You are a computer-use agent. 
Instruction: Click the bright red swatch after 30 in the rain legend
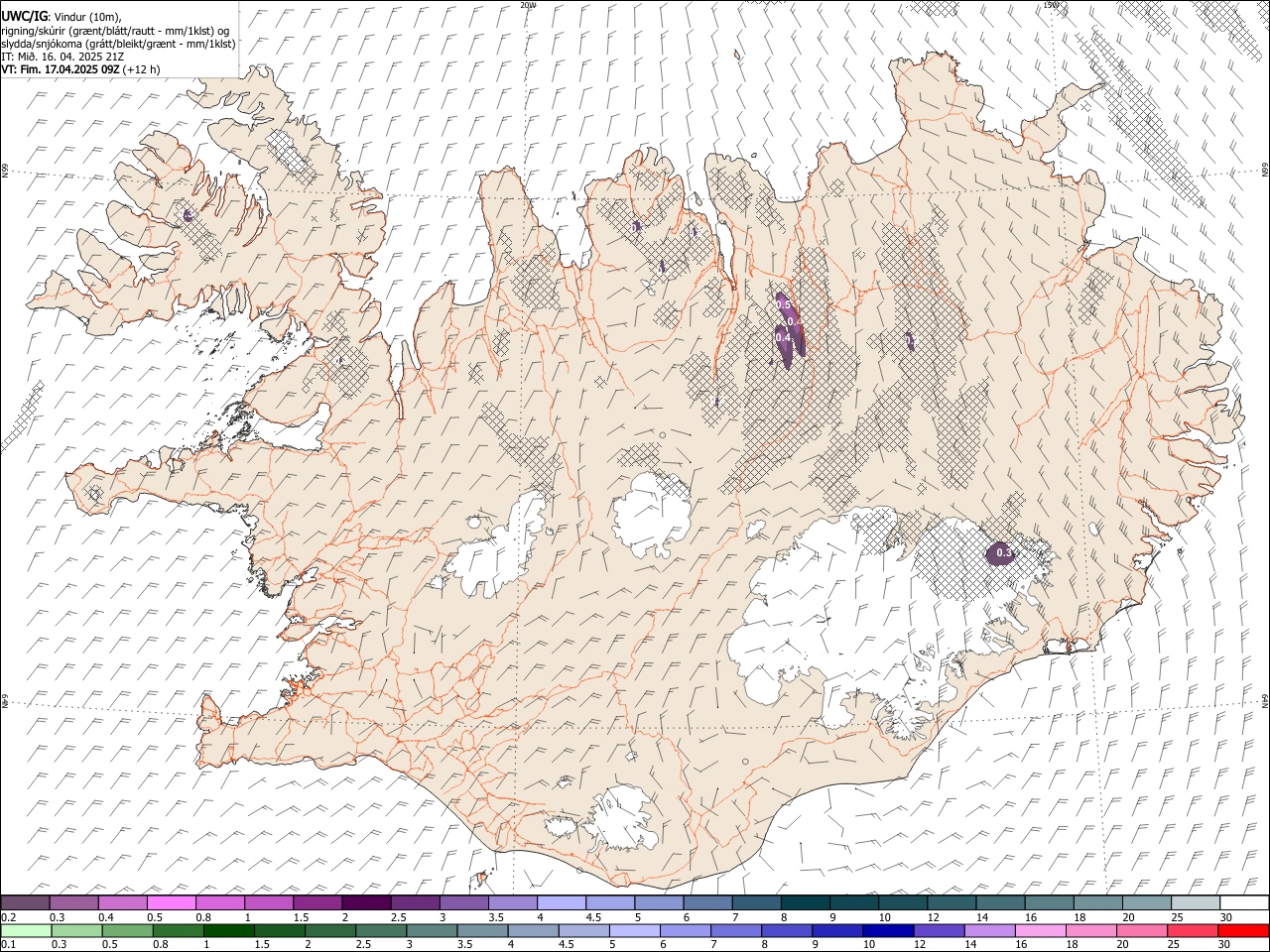(x=1243, y=930)
